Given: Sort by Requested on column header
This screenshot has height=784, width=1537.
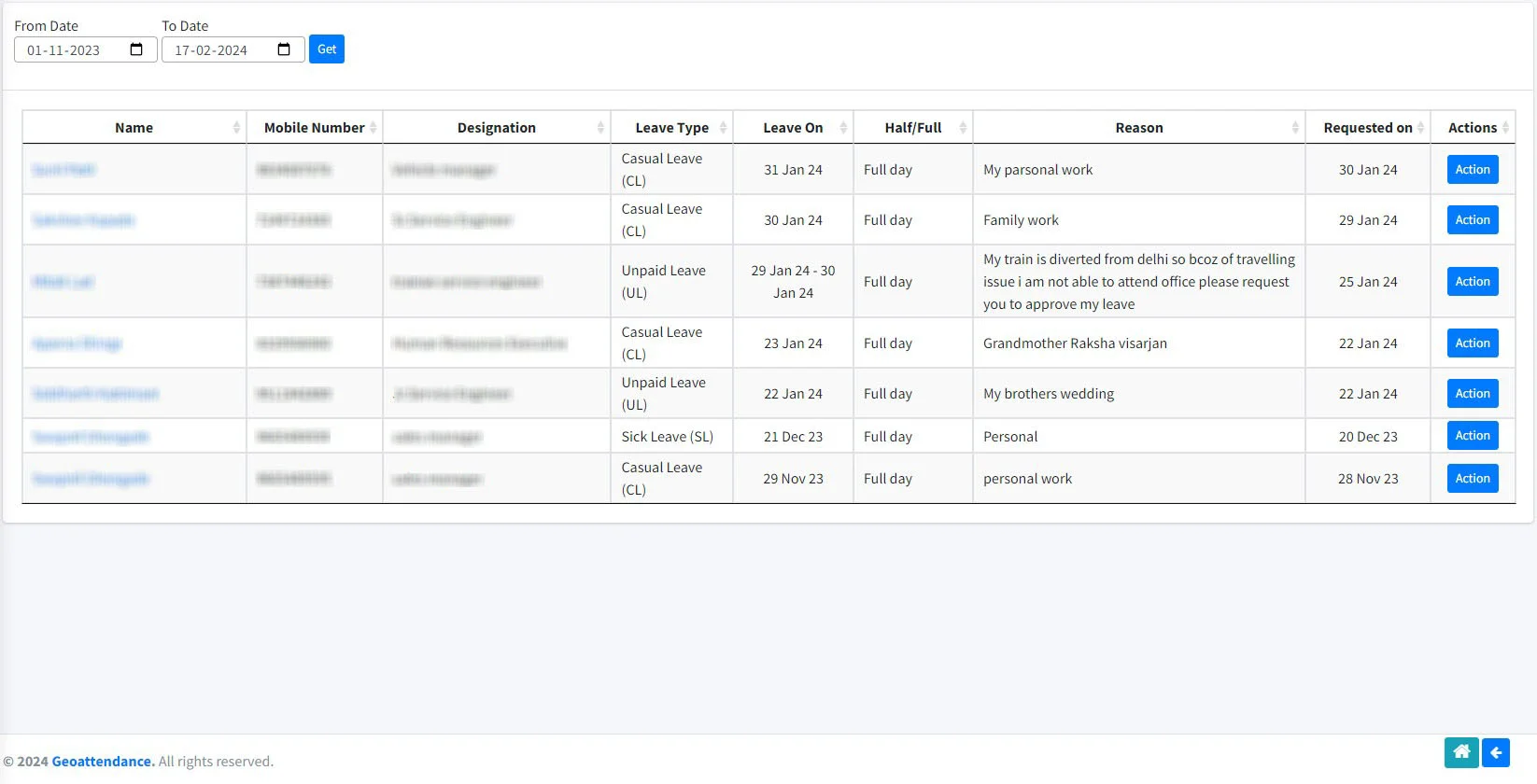Looking at the screenshot, I should click(x=1367, y=128).
